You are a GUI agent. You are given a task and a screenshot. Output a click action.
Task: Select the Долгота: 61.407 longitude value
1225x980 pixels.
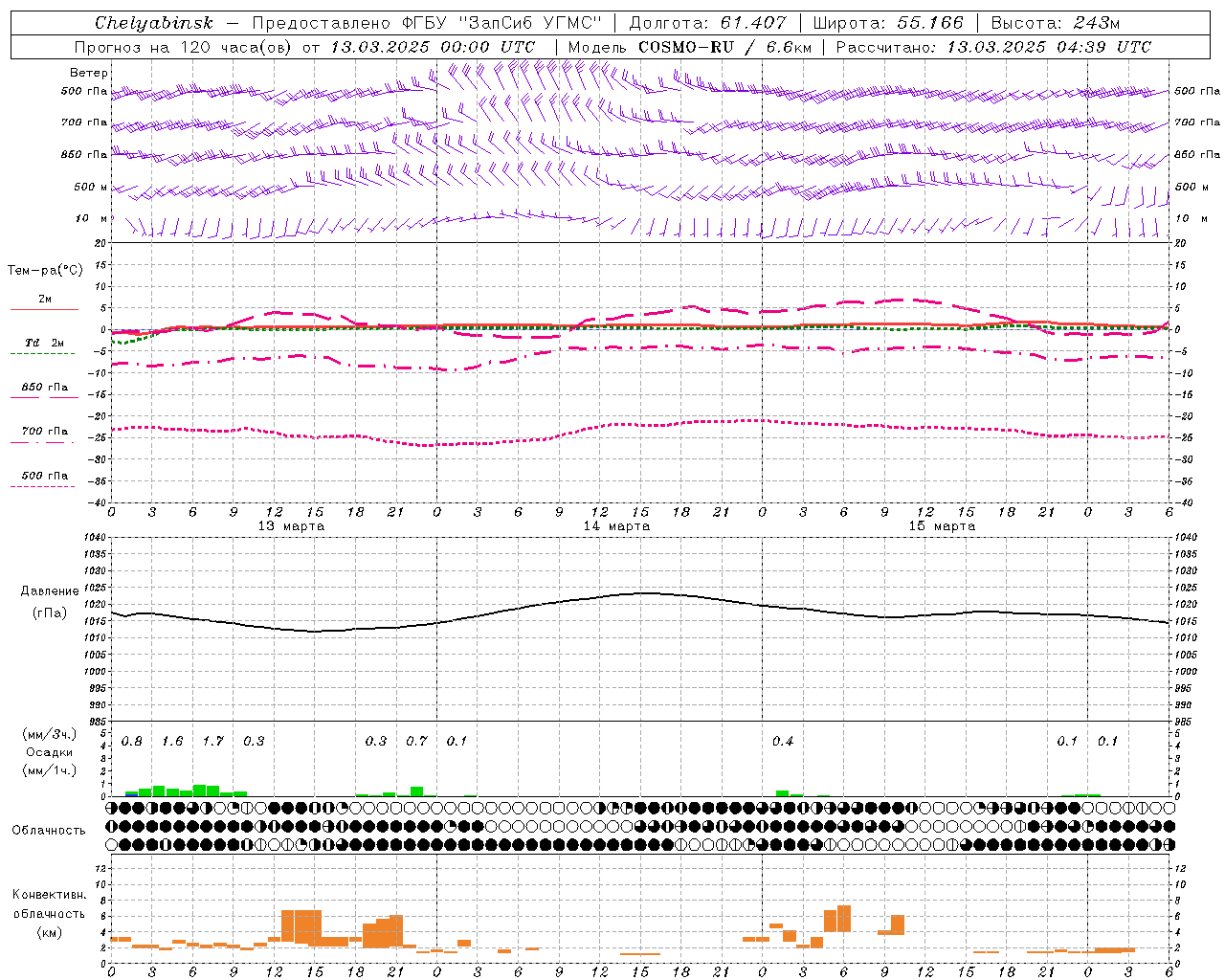pos(707,23)
